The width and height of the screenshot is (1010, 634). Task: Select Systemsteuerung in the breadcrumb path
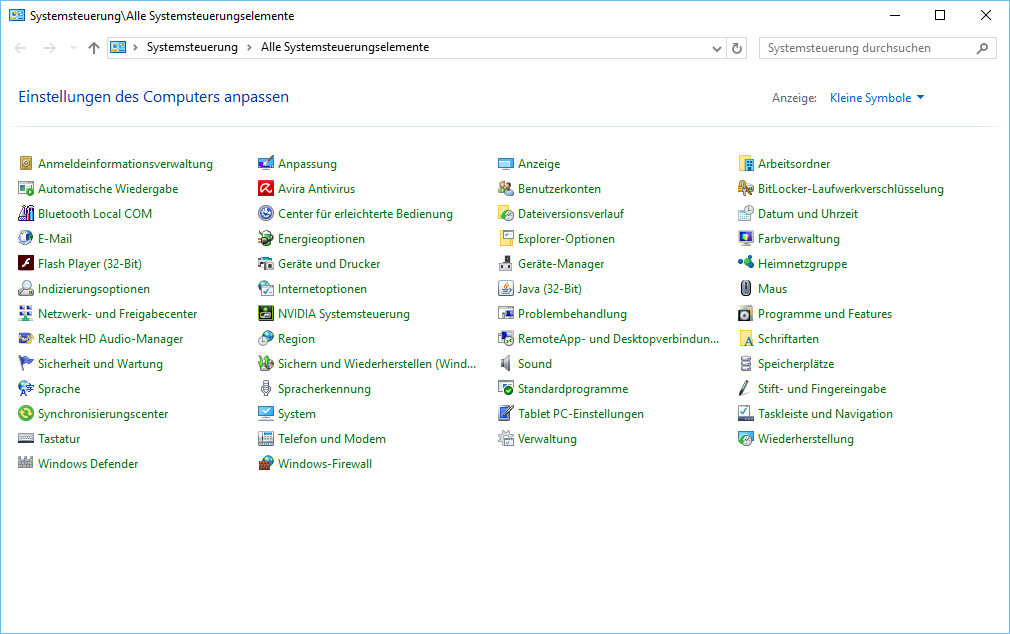point(192,48)
